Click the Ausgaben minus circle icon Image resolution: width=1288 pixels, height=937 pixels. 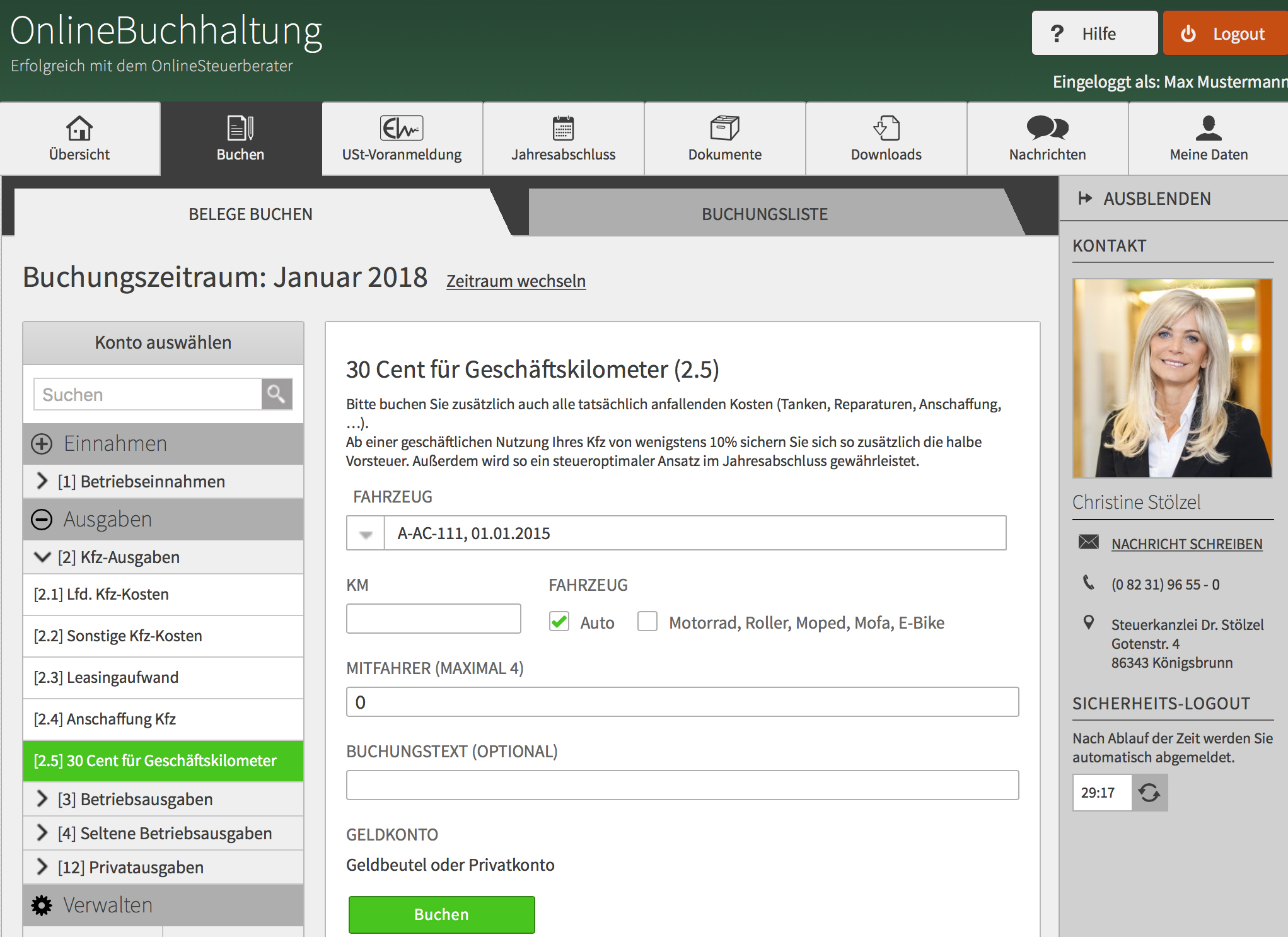coord(42,520)
